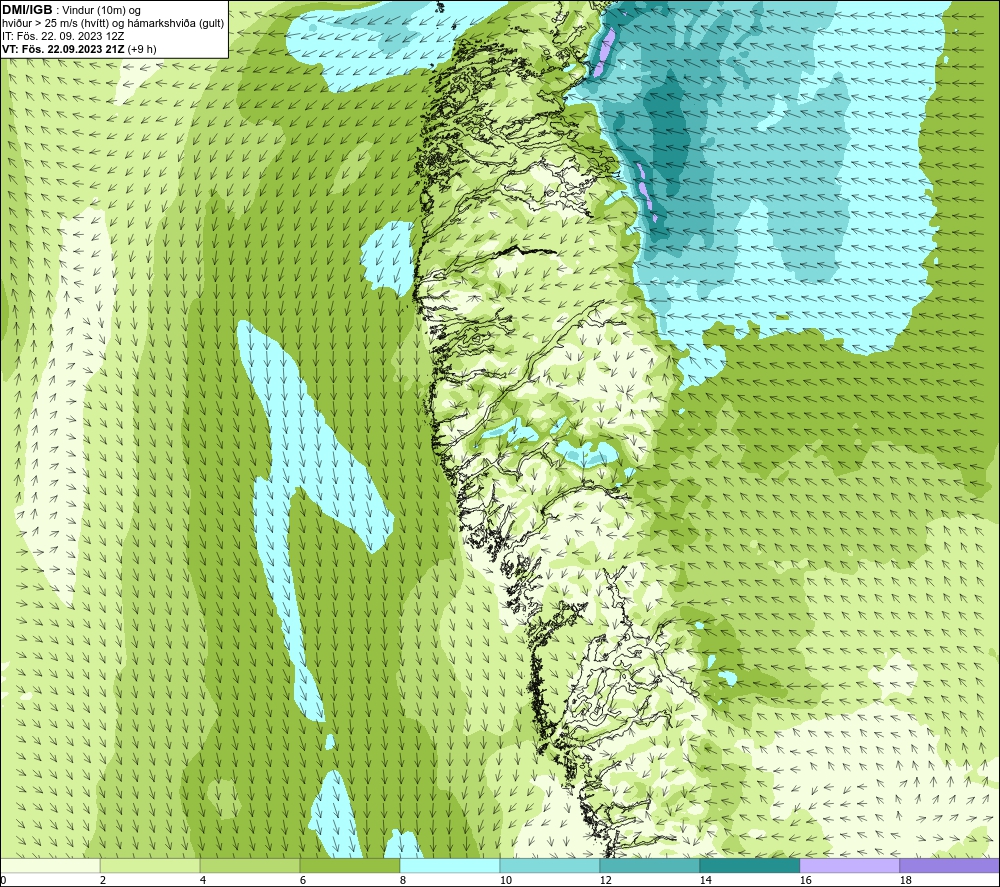Select the 14–16 dark teal legend swatch

coord(749,865)
